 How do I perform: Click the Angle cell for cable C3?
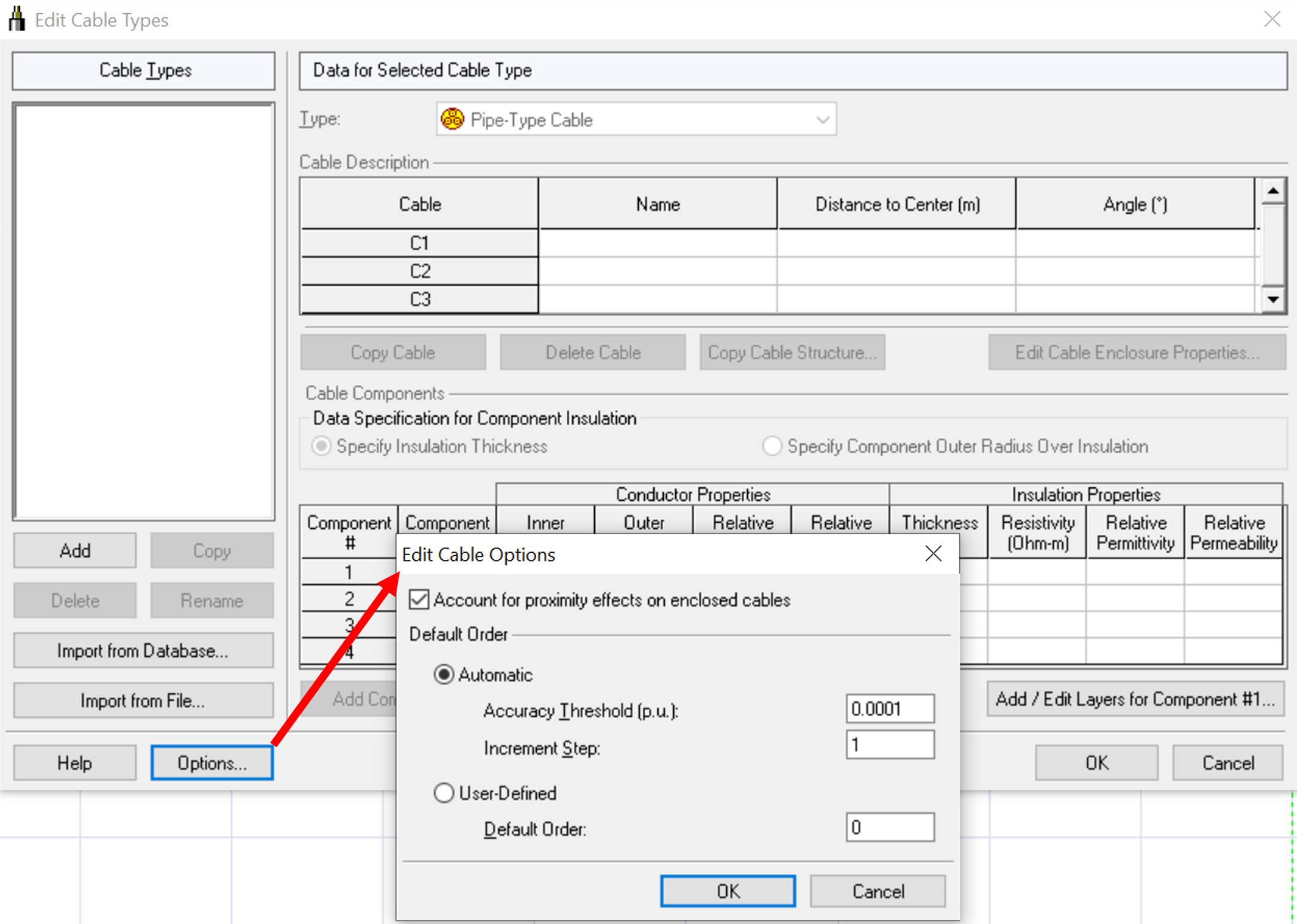pyautogui.click(x=1135, y=299)
